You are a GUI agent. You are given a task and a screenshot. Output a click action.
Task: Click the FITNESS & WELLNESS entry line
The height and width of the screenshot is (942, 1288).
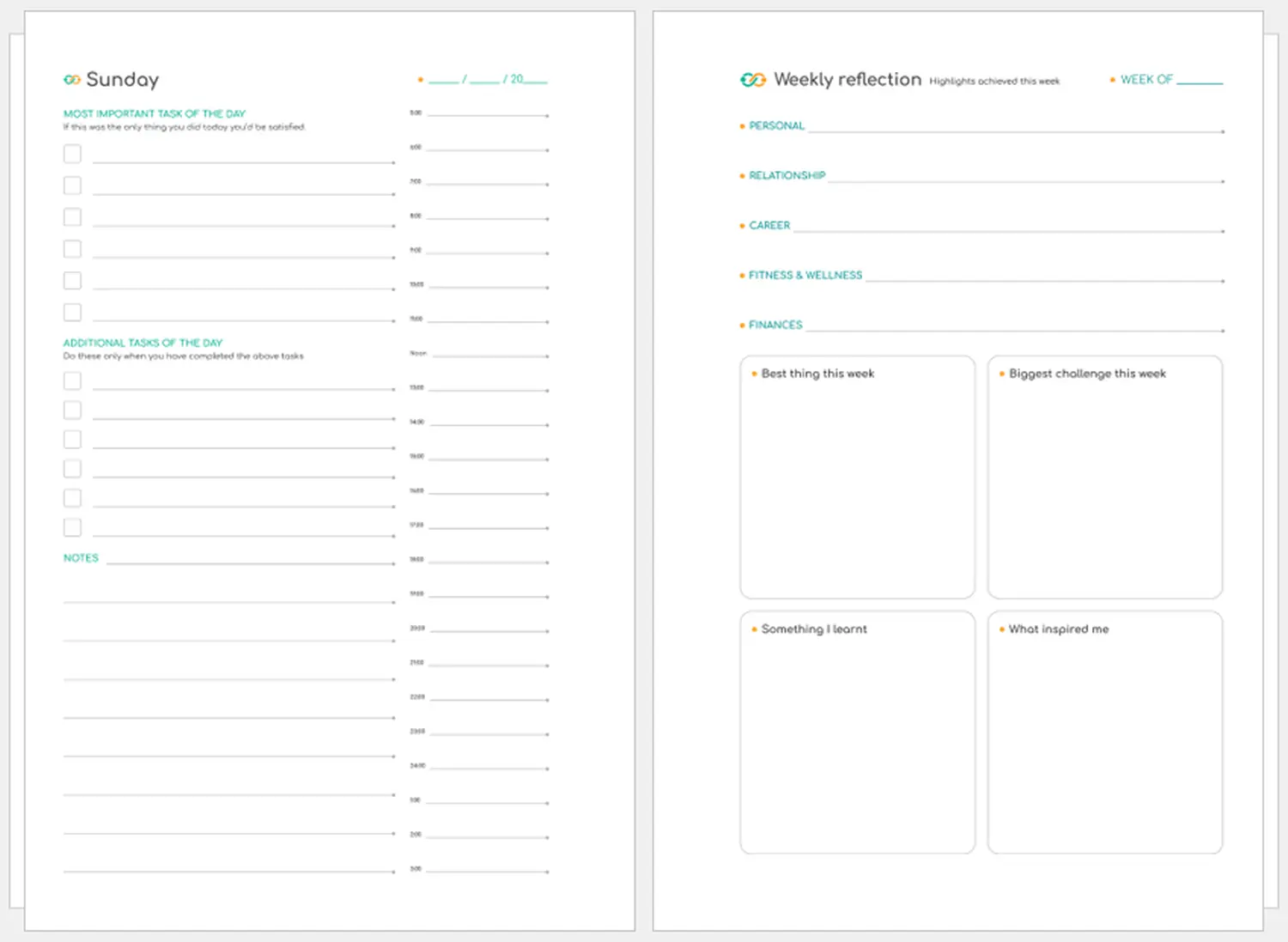tap(1045, 280)
